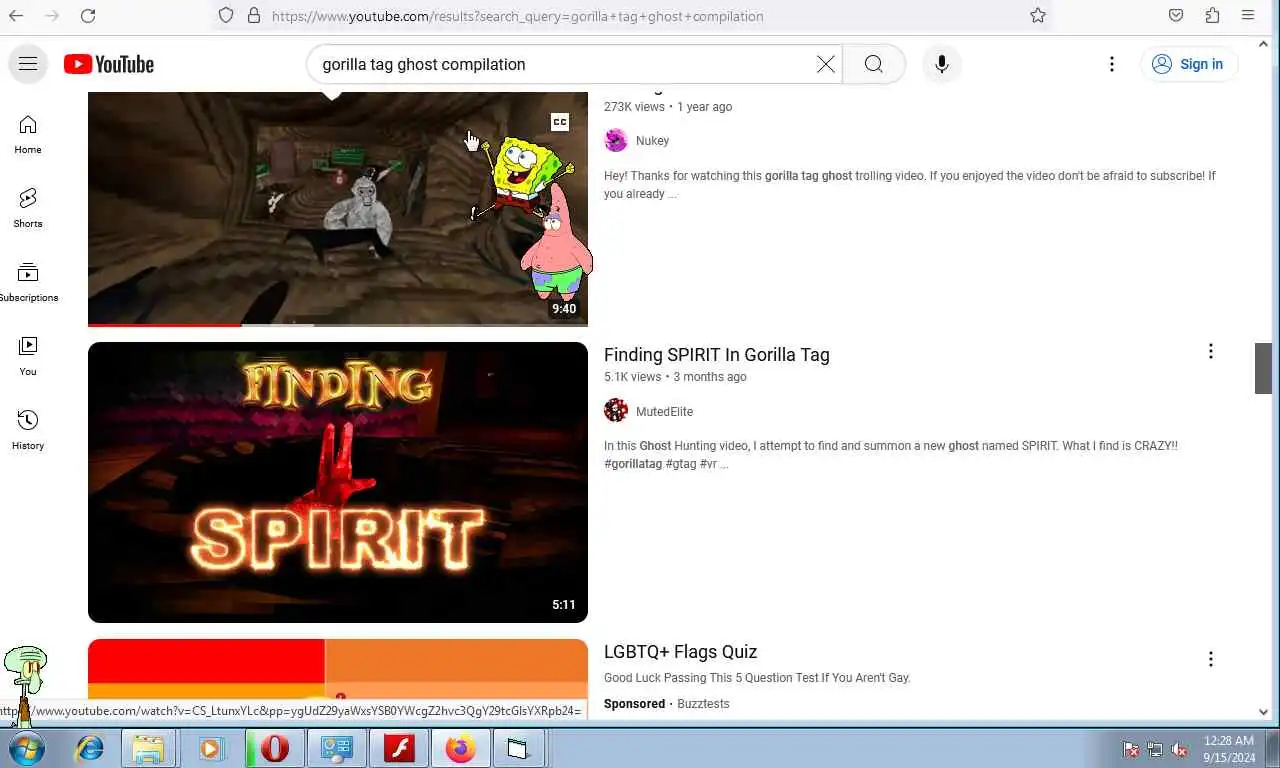Click the scrollbar down arrow
Viewport: 1280px width, 768px height.
pos(1264,712)
